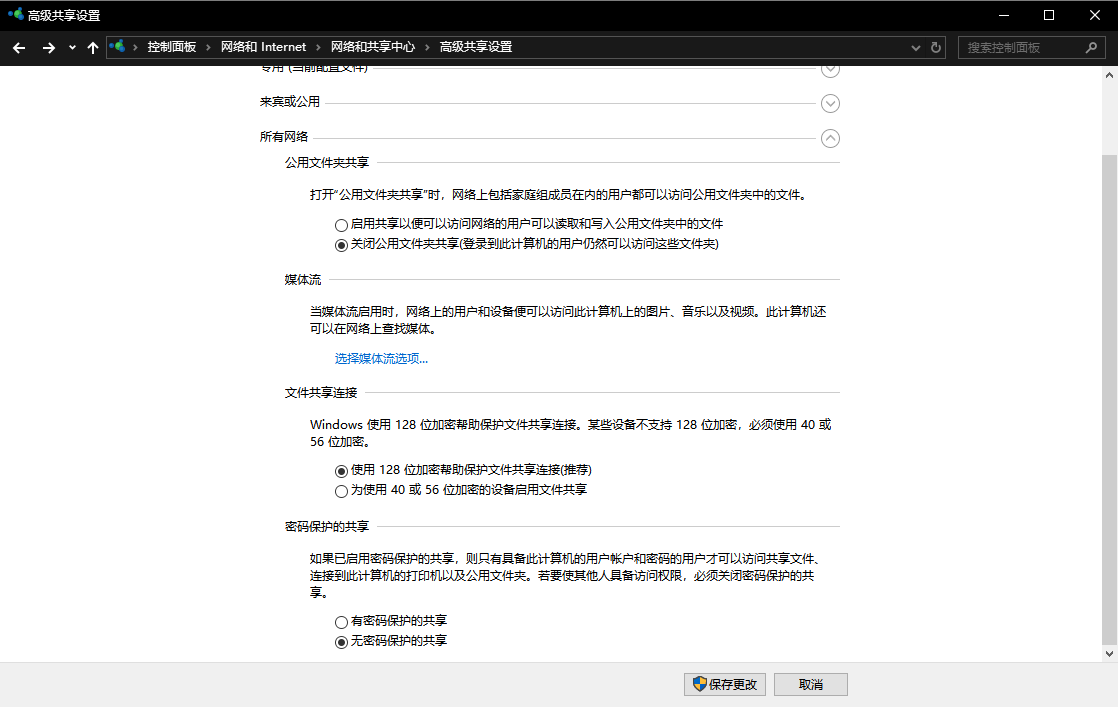Click scrollbar up arrow
Image resolution: width=1118 pixels, height=707 pixels.
tap(1109, 75)
